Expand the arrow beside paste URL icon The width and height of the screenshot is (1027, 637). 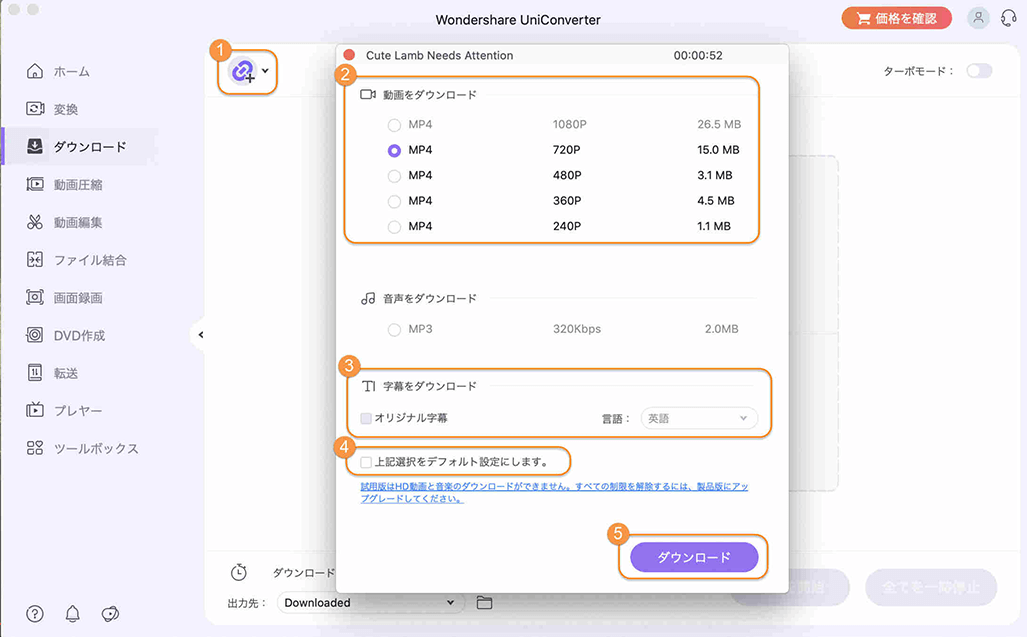265,71
